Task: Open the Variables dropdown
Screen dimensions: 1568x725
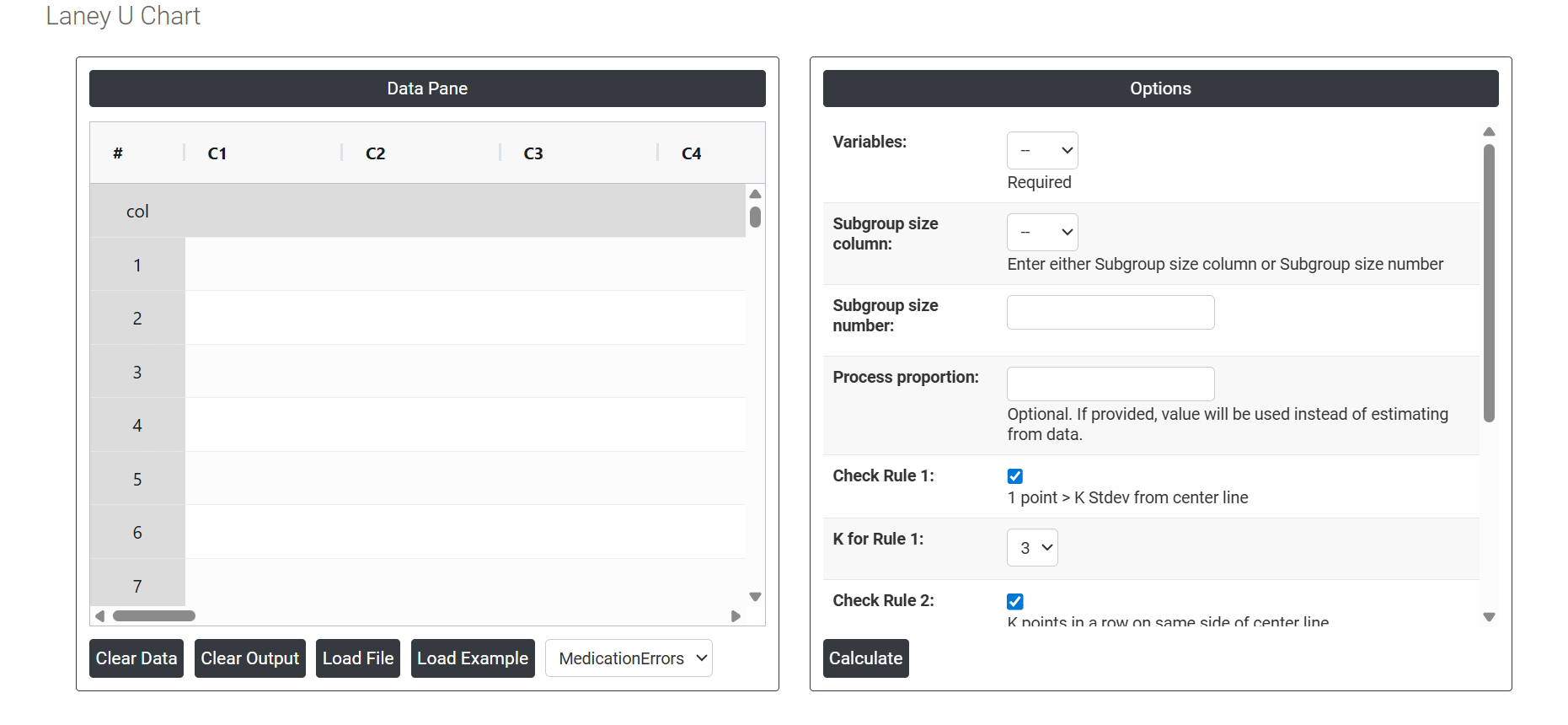Action: point(1042,151)
